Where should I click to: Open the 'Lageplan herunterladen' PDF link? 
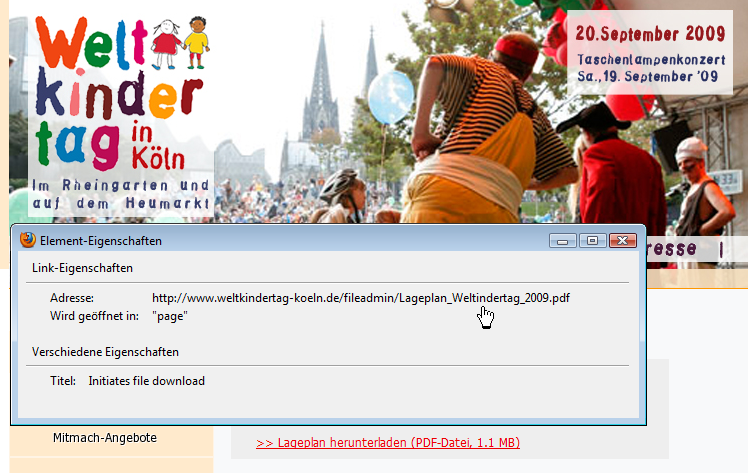388,442
